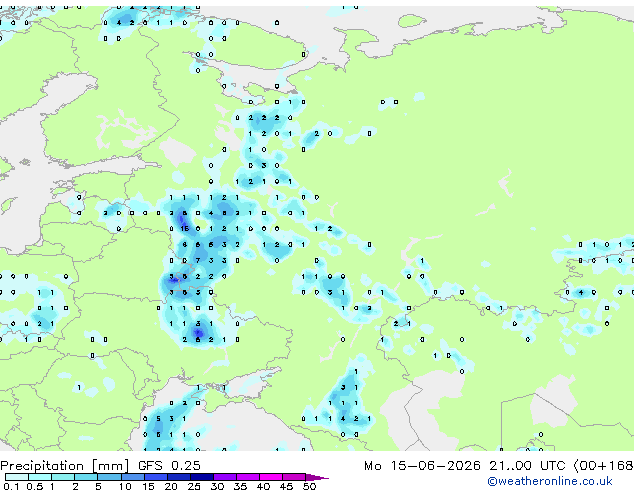
Task: Click the 25–30 mm dark blue swatch
Action: [202, 477]
